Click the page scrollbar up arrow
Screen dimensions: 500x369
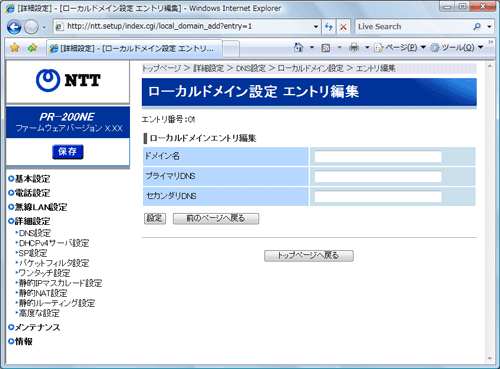(489, 66)
